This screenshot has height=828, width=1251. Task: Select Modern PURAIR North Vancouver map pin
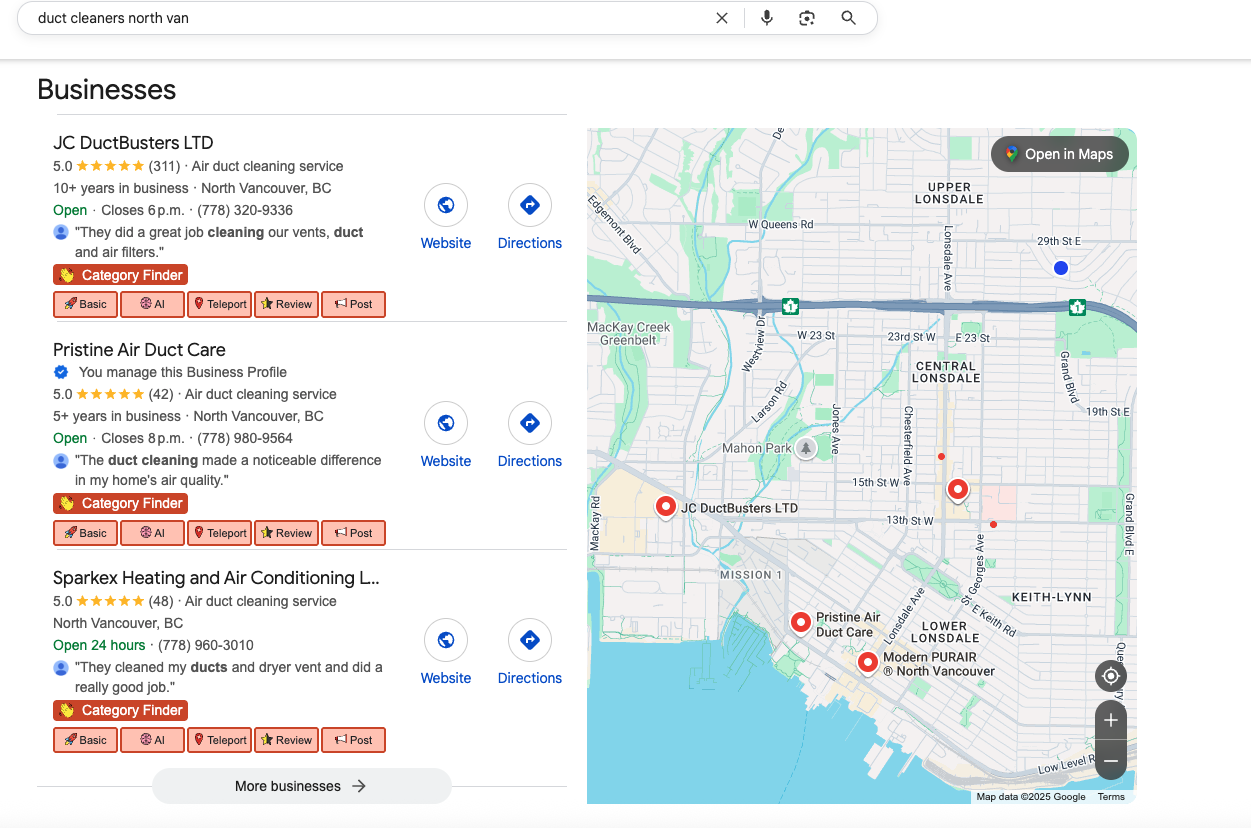tap(867, 661)
